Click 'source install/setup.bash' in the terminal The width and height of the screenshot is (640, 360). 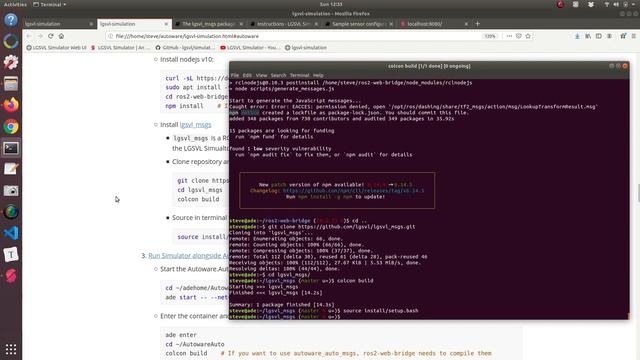pos(381,311)
